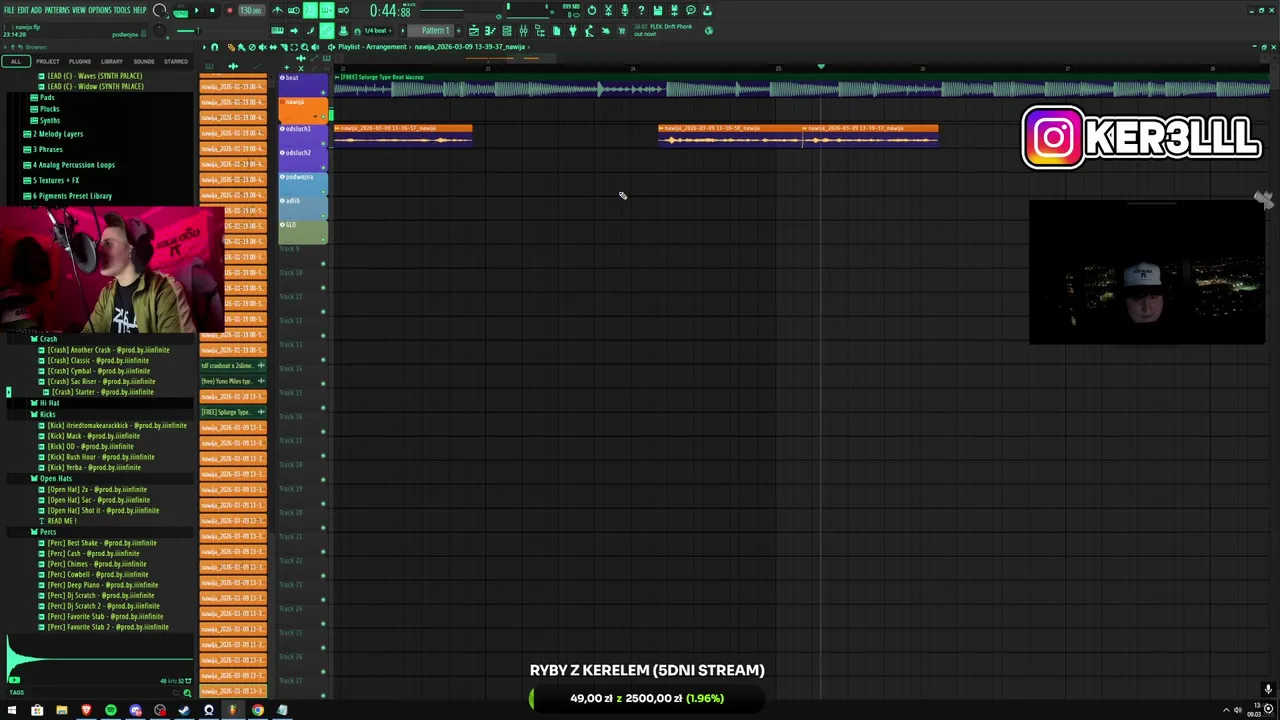Screen dimensions: 1280x720
Task: Open the PATTERNS menu
Action: click(x=57, y=10)
